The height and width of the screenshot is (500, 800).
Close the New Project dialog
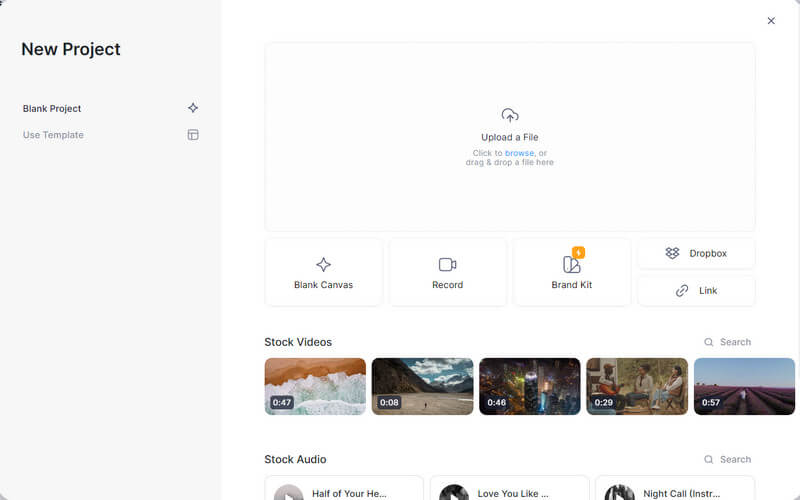click(771, 21)
